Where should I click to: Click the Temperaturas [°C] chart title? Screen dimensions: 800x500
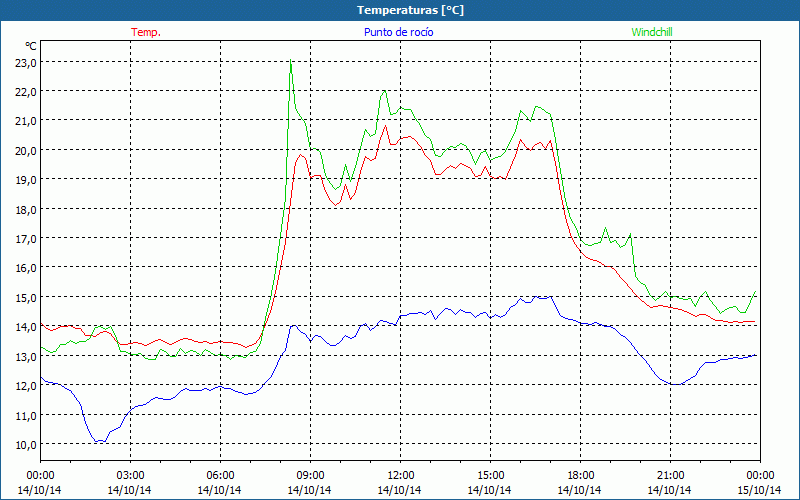tap(410, 10)
